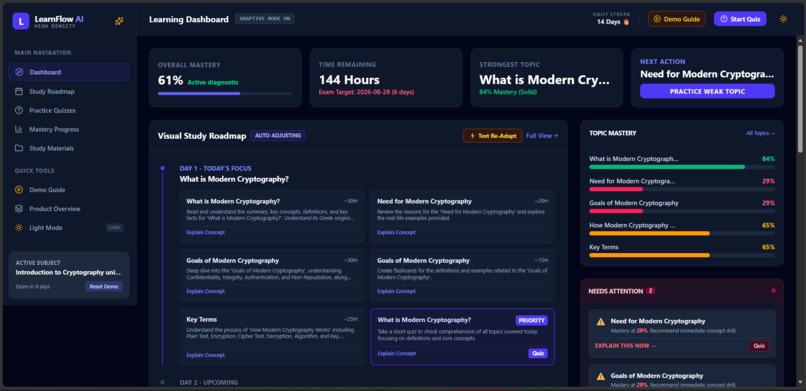The image size is (806, 391).
Task: Click the 144 Hours time remaining value
Action: point(349,80)
